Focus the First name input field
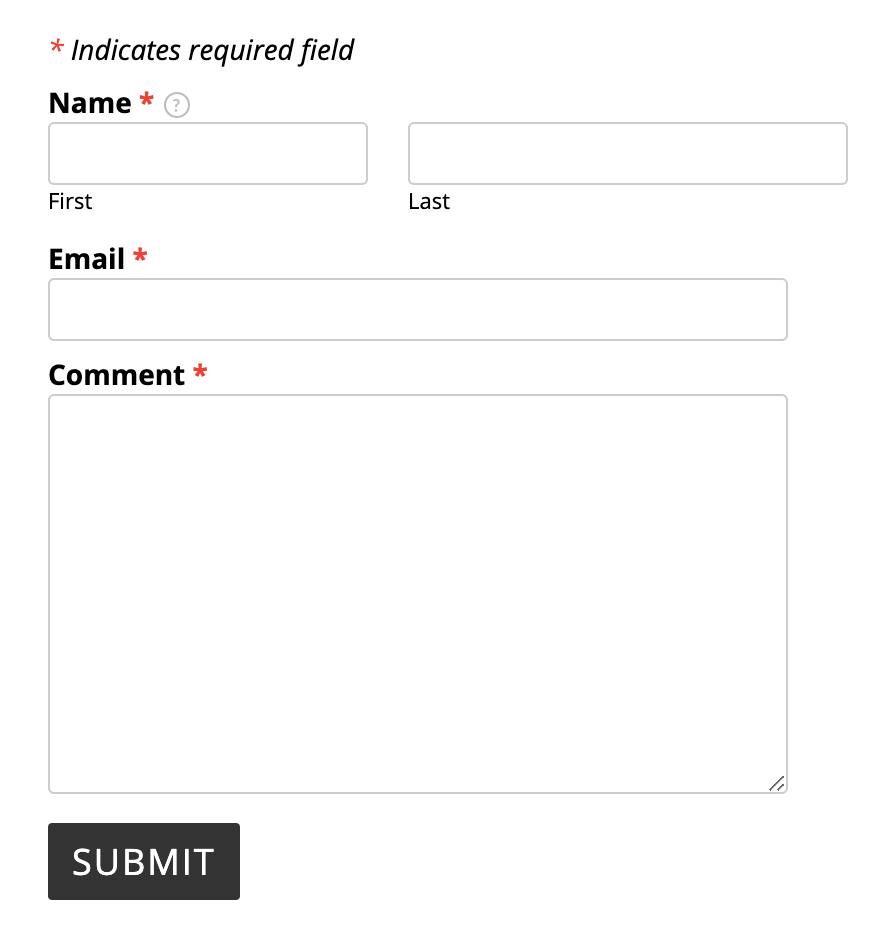 pyautogui.click(x=208, y=154)
